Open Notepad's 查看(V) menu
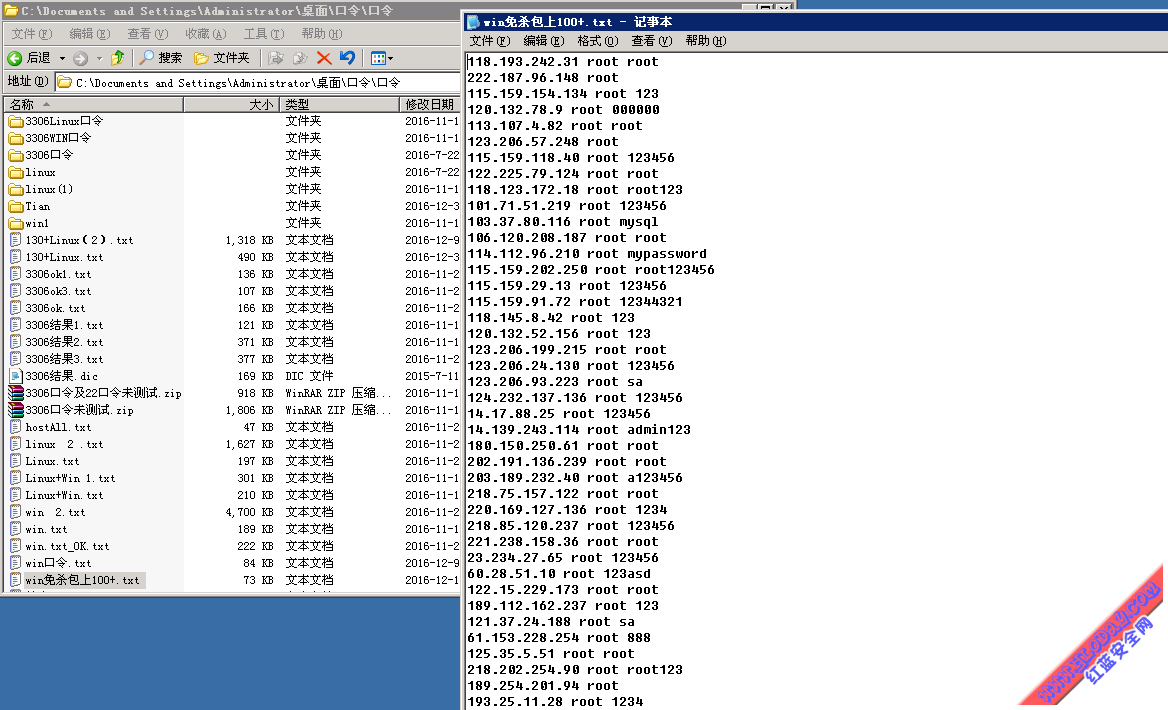The height and width of the screenshot is (710, 1168). tap(651, 41)
